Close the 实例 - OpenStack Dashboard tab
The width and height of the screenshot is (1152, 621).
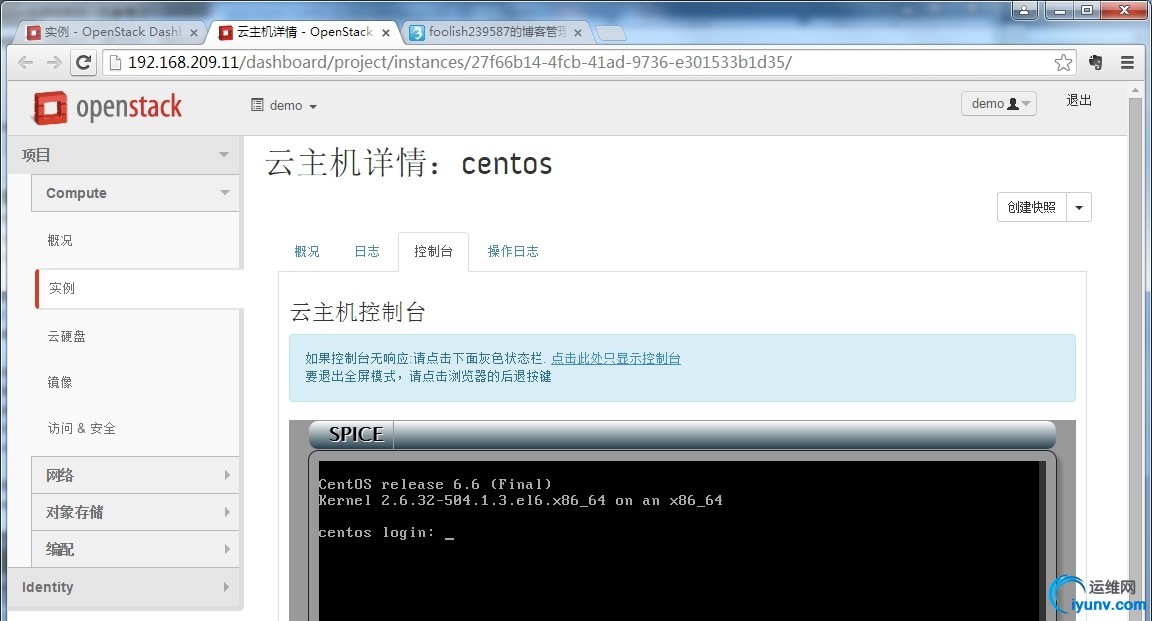click(194, 32)
